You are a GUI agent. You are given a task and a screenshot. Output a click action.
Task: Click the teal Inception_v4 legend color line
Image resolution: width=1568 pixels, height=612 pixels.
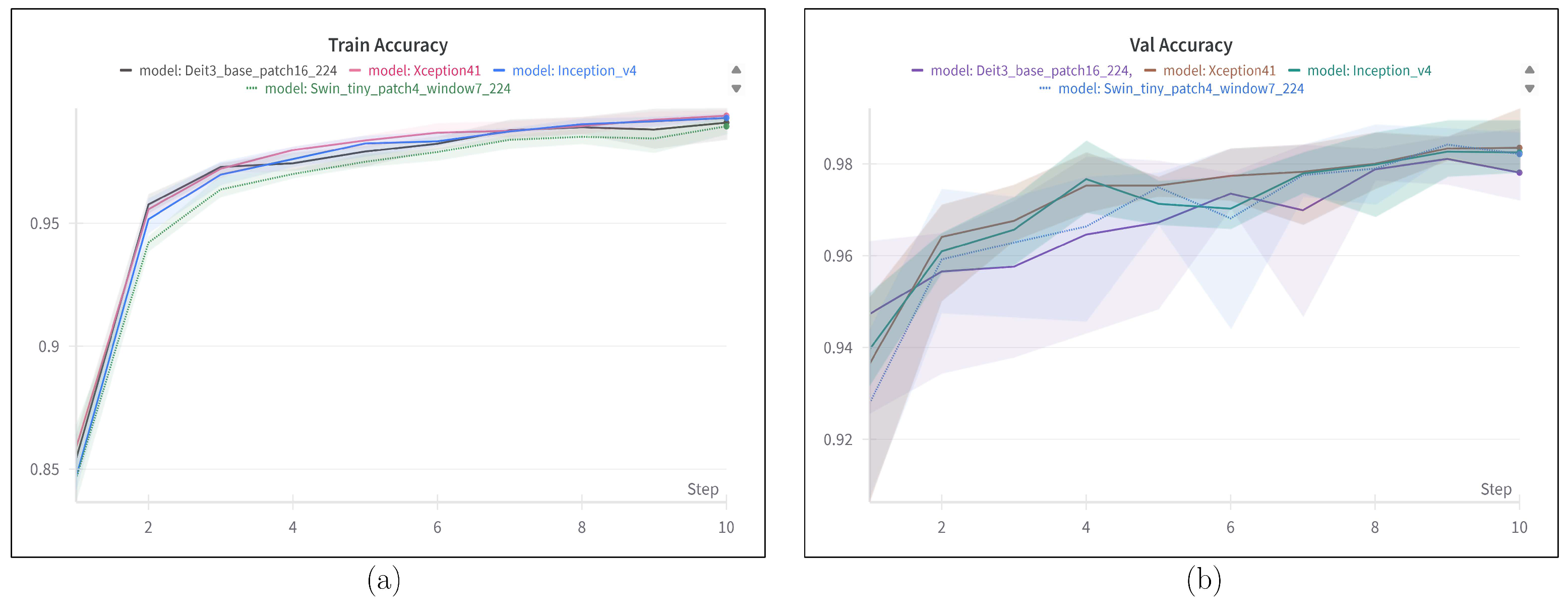tap(1294, 71)
